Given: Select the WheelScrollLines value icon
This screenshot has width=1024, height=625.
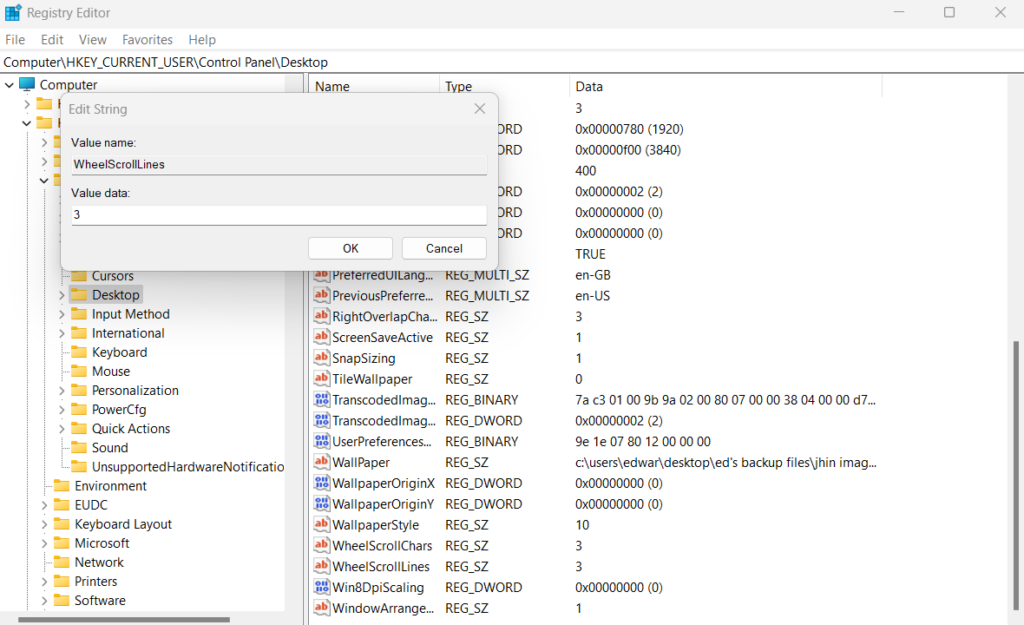Looking at the screenshot, I should [x=322, y=566].
